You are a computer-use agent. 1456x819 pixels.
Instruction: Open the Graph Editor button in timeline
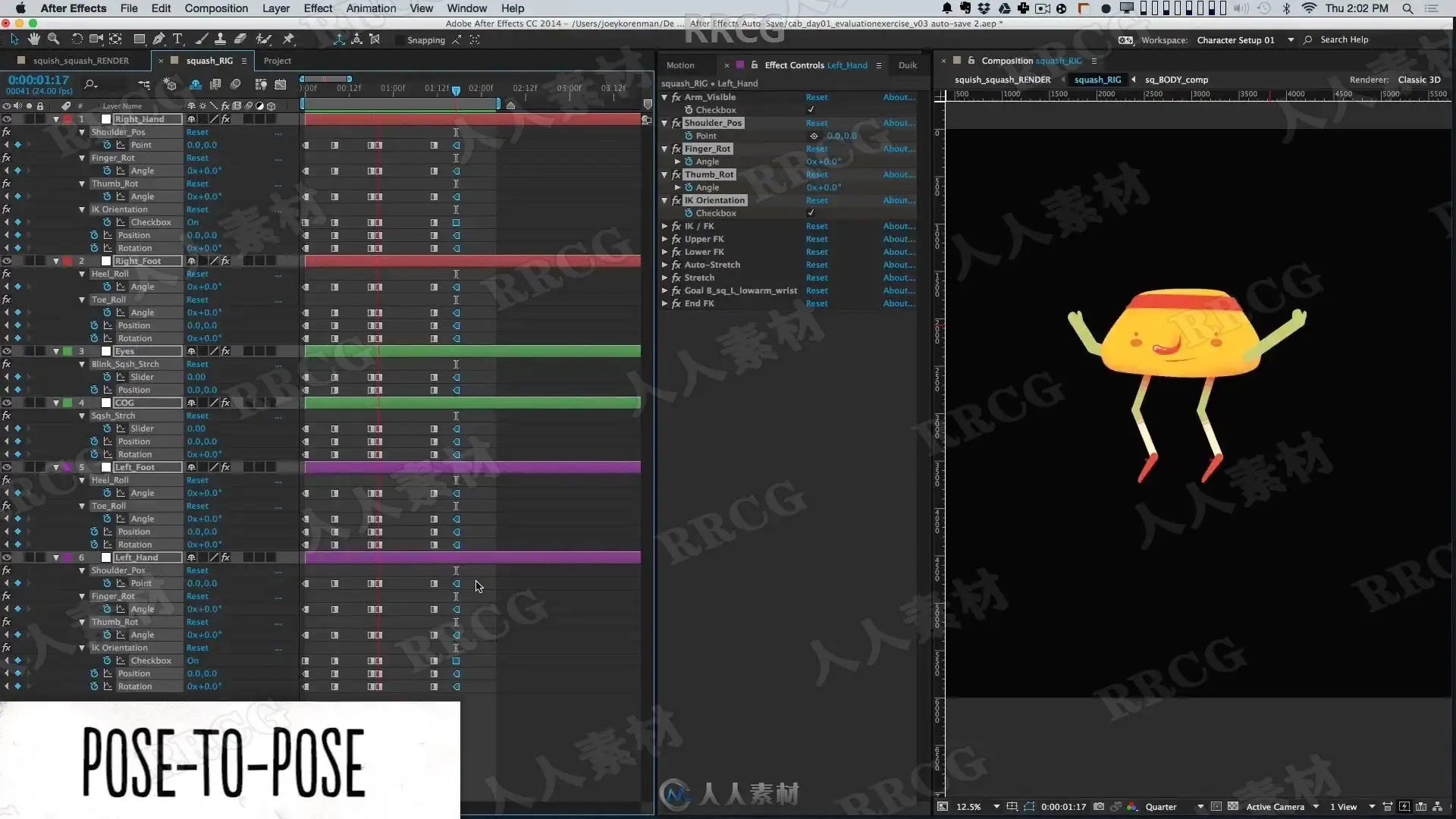pyautogui.click(x=281, y=84)
